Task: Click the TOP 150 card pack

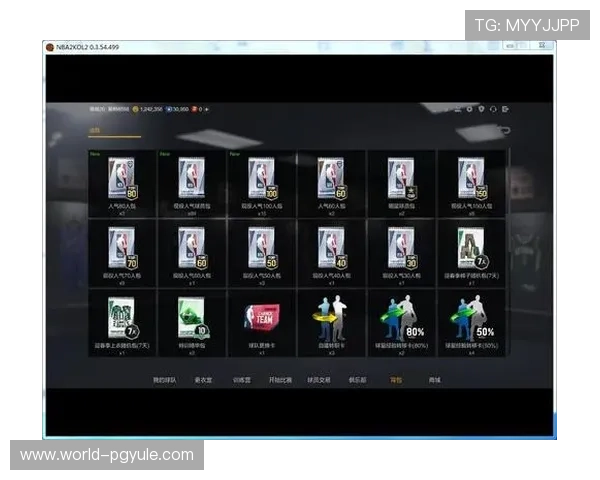Action: [x=471, y=181]
